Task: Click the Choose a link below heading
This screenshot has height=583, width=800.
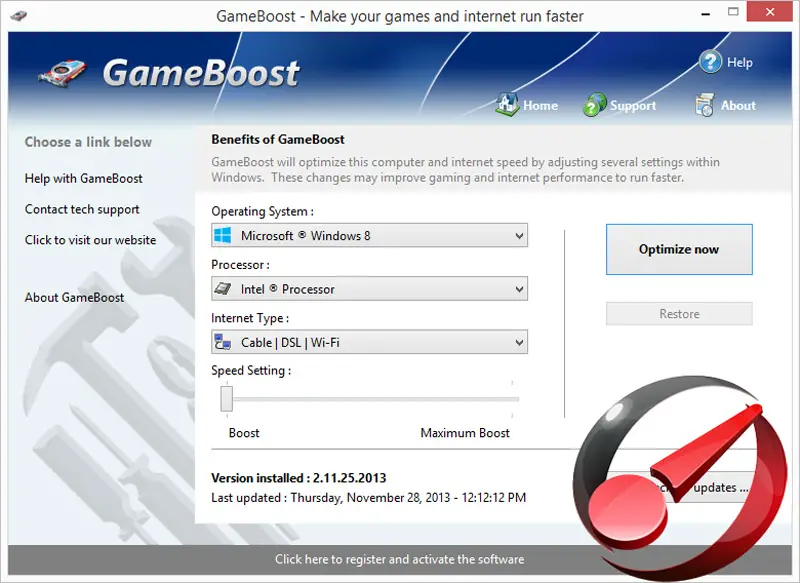Action: pyautogui.click(x=88, y=142)
